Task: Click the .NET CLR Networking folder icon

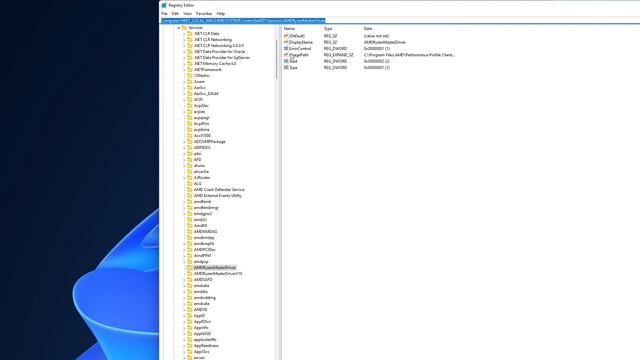Action: [x=190, y=40]
